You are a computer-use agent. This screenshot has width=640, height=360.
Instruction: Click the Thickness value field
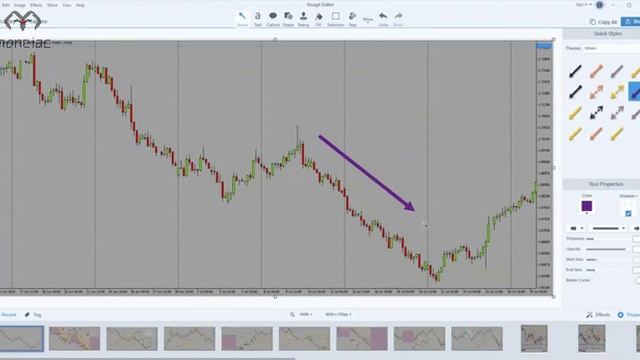(636, 239)
